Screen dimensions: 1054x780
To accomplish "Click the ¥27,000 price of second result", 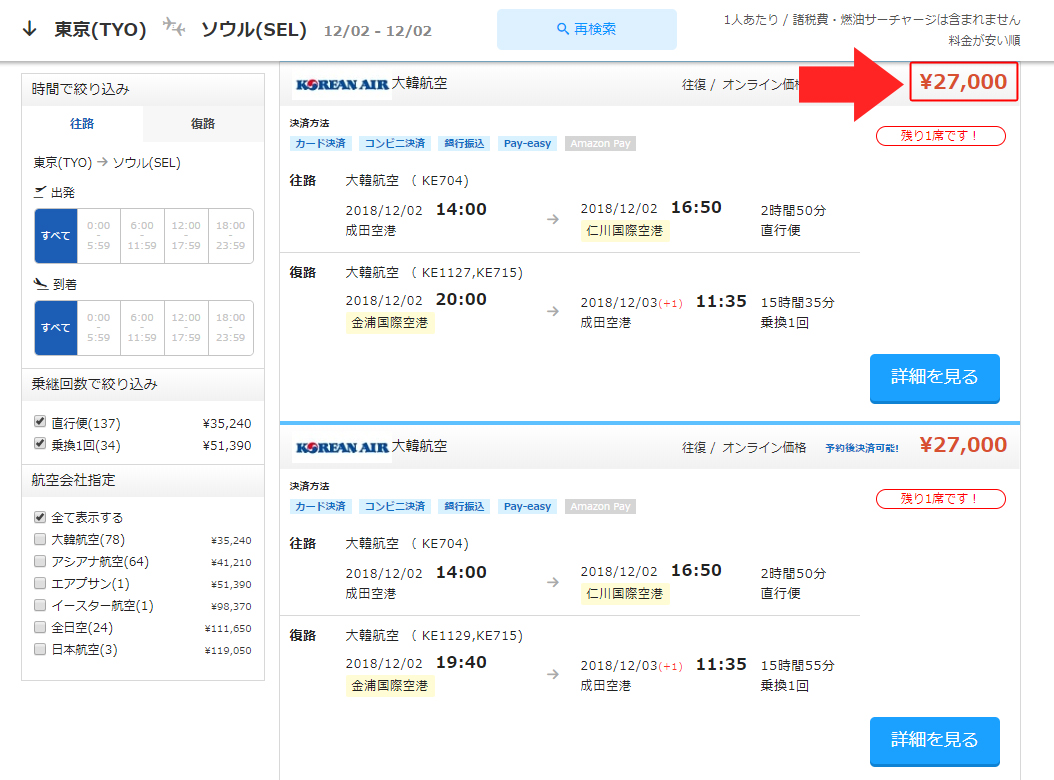I will [x=963, y=445].
